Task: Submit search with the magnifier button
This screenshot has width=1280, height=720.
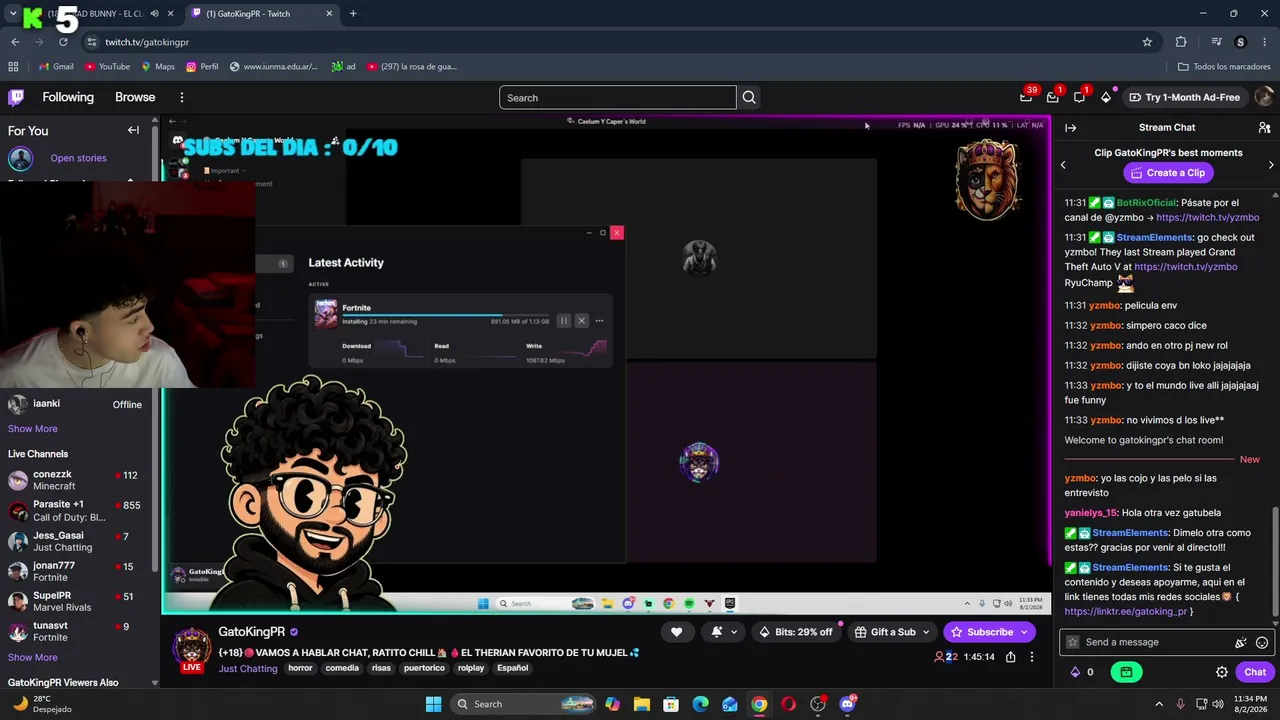Action: pyautogui.click(x=749, y=97)
